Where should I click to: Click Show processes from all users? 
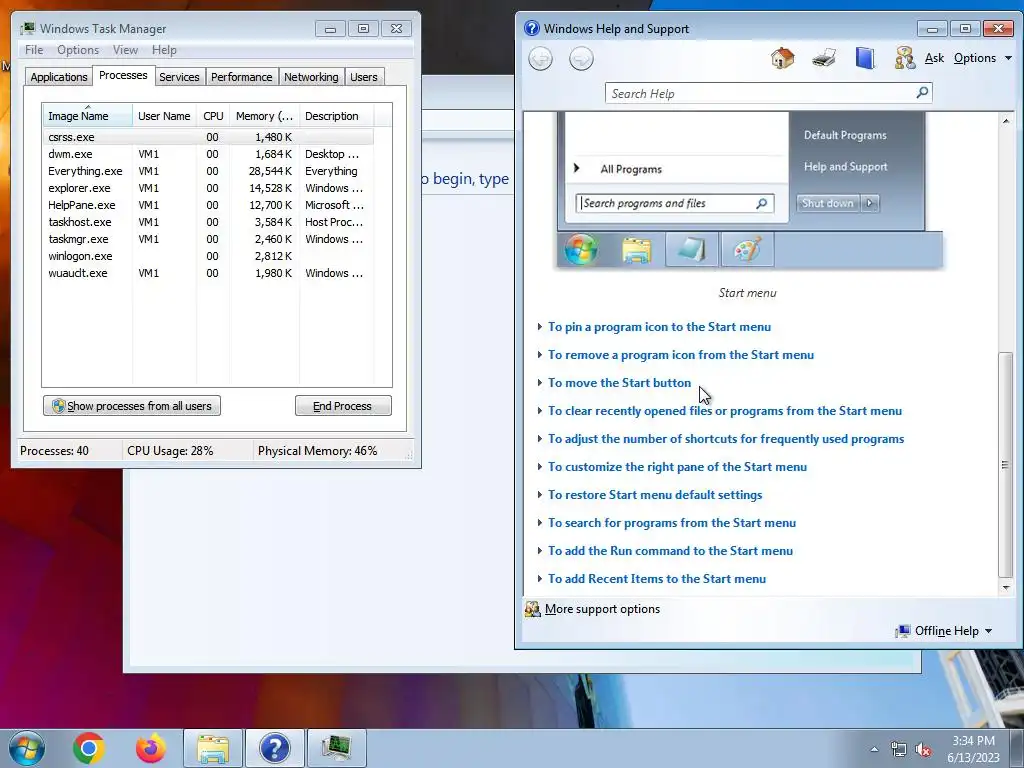[132, 406]
